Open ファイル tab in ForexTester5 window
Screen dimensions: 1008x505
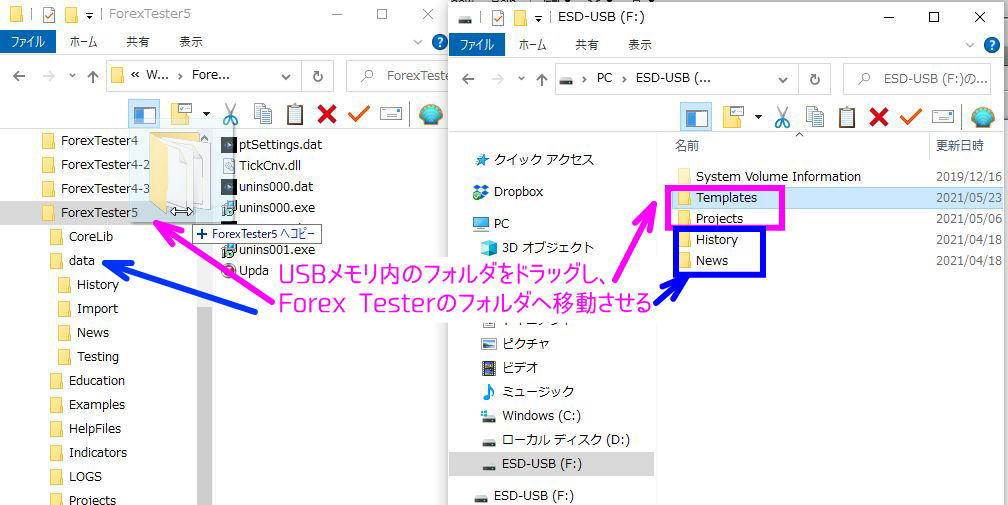click(28, 42)
